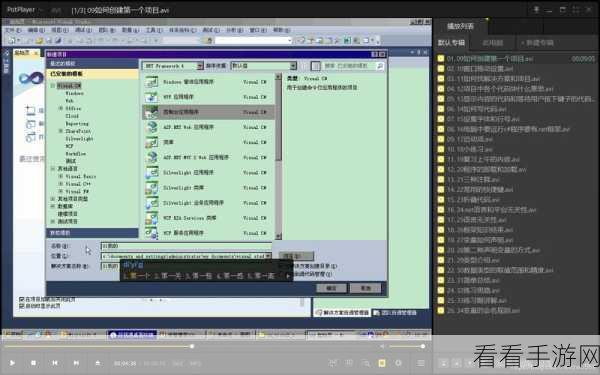The width and height of the screenshot is (600, 375).
Task: Click the 取消 button in new project dialog
Action: (366, 288)
